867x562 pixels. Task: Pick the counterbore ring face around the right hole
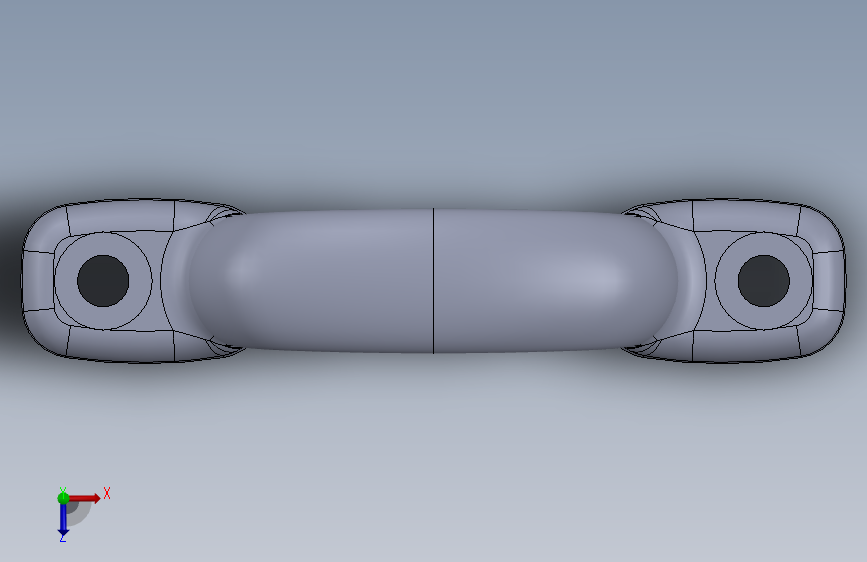(726, 280)
